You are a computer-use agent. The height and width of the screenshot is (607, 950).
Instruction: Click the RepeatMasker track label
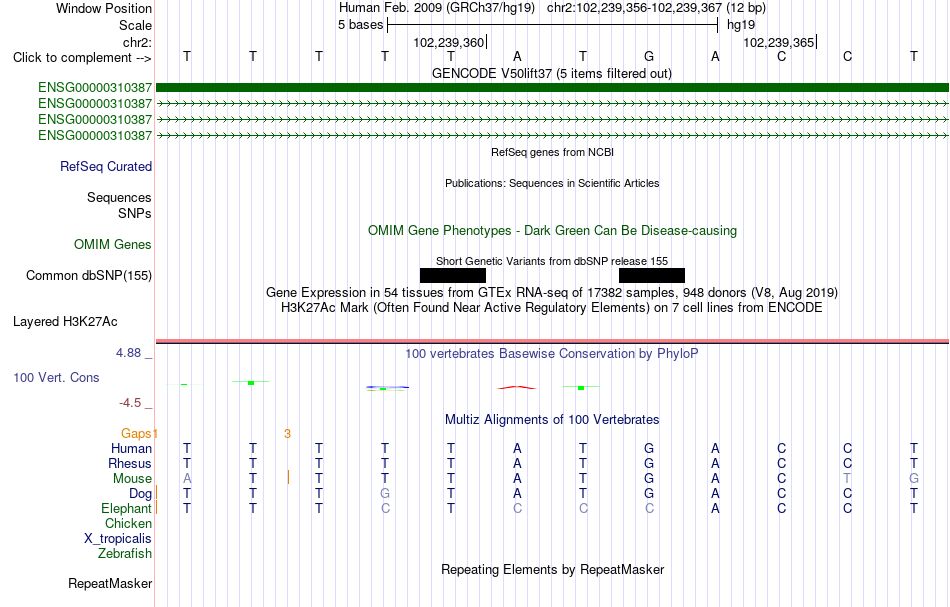point(110,583)
